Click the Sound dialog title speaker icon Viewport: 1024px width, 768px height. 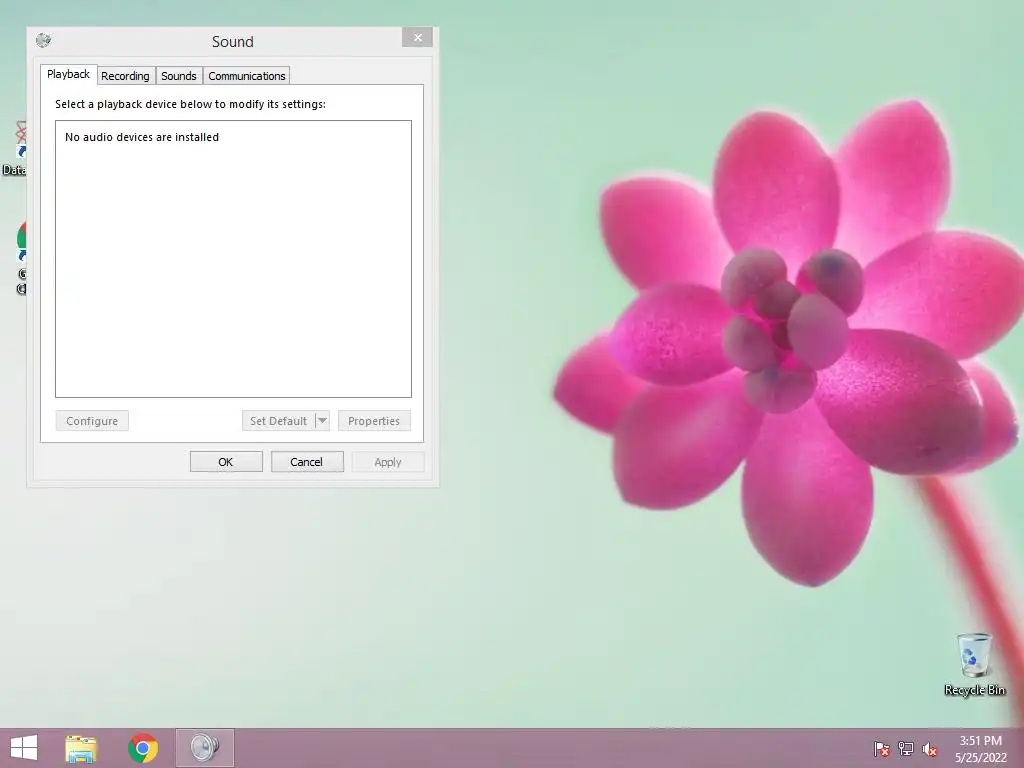[44, 40]
